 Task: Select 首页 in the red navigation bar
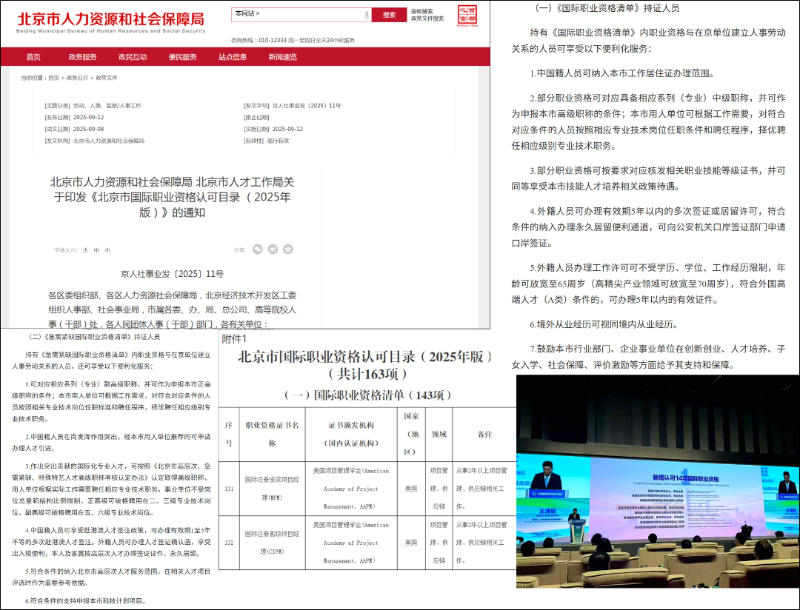click(34, 59)
